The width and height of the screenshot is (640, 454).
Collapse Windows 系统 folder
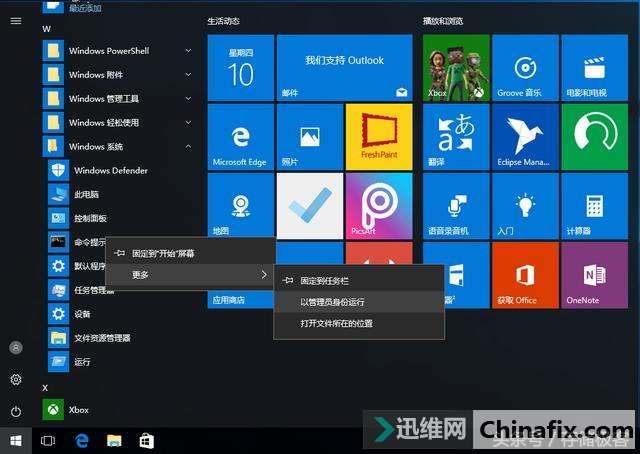pos(118,146)
